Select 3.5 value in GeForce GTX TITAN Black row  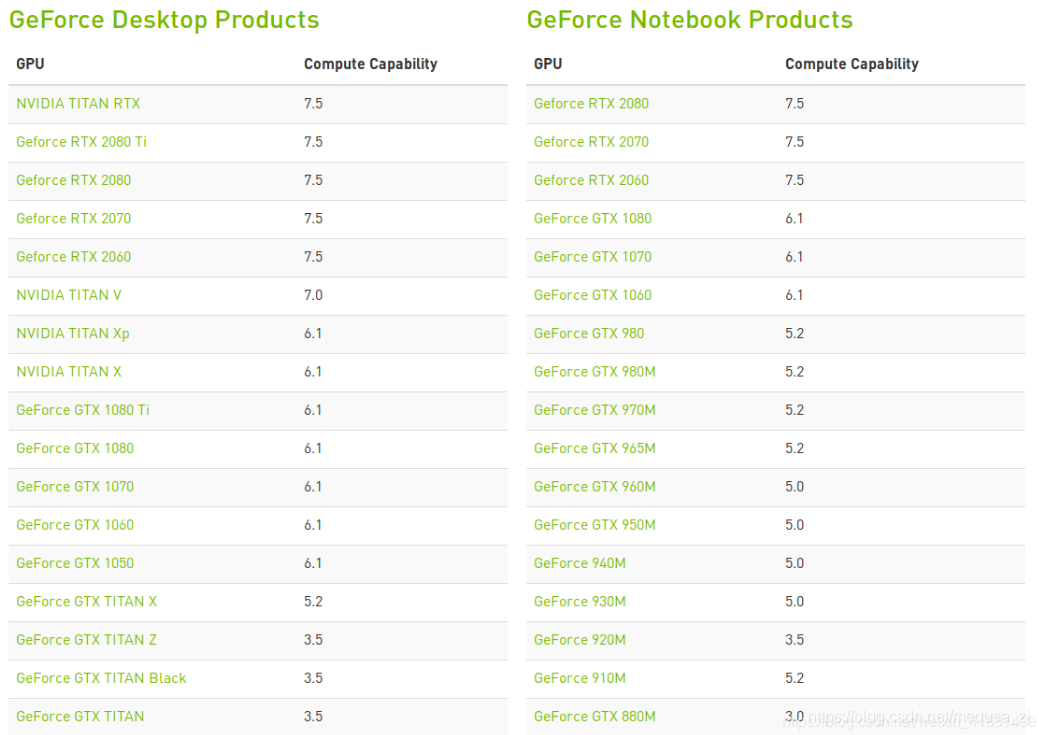click(x=313, y=679)
